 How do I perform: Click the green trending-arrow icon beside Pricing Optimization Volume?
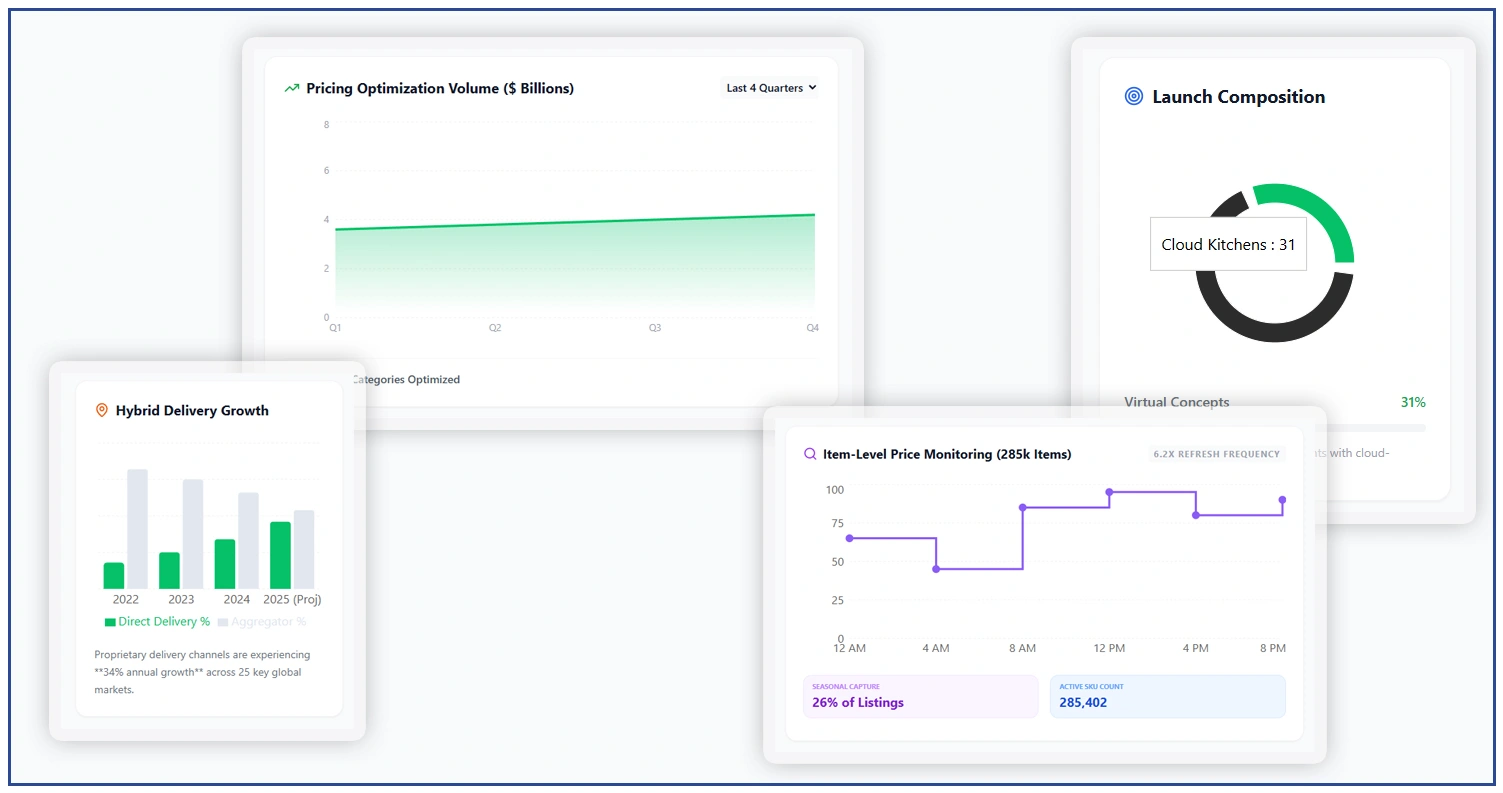(292, 88)
